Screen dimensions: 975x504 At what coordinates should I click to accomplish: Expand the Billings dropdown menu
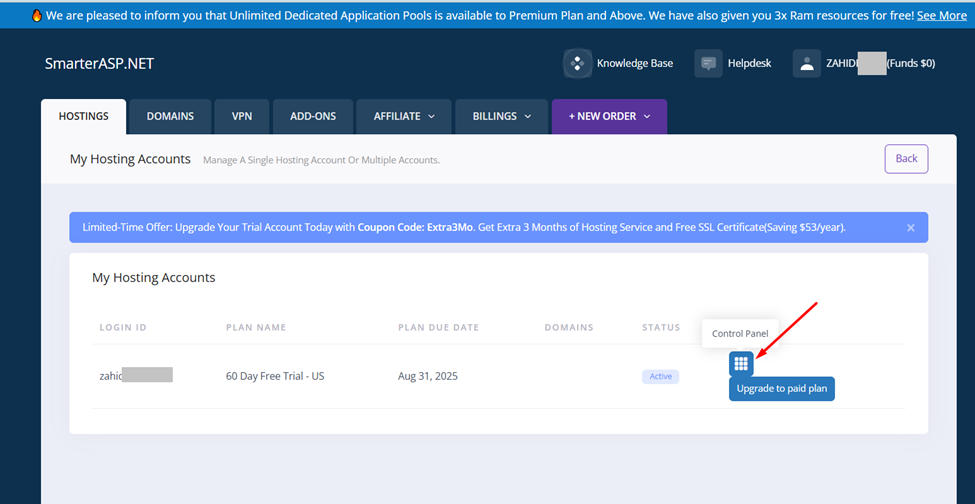(x=501, y=116)
